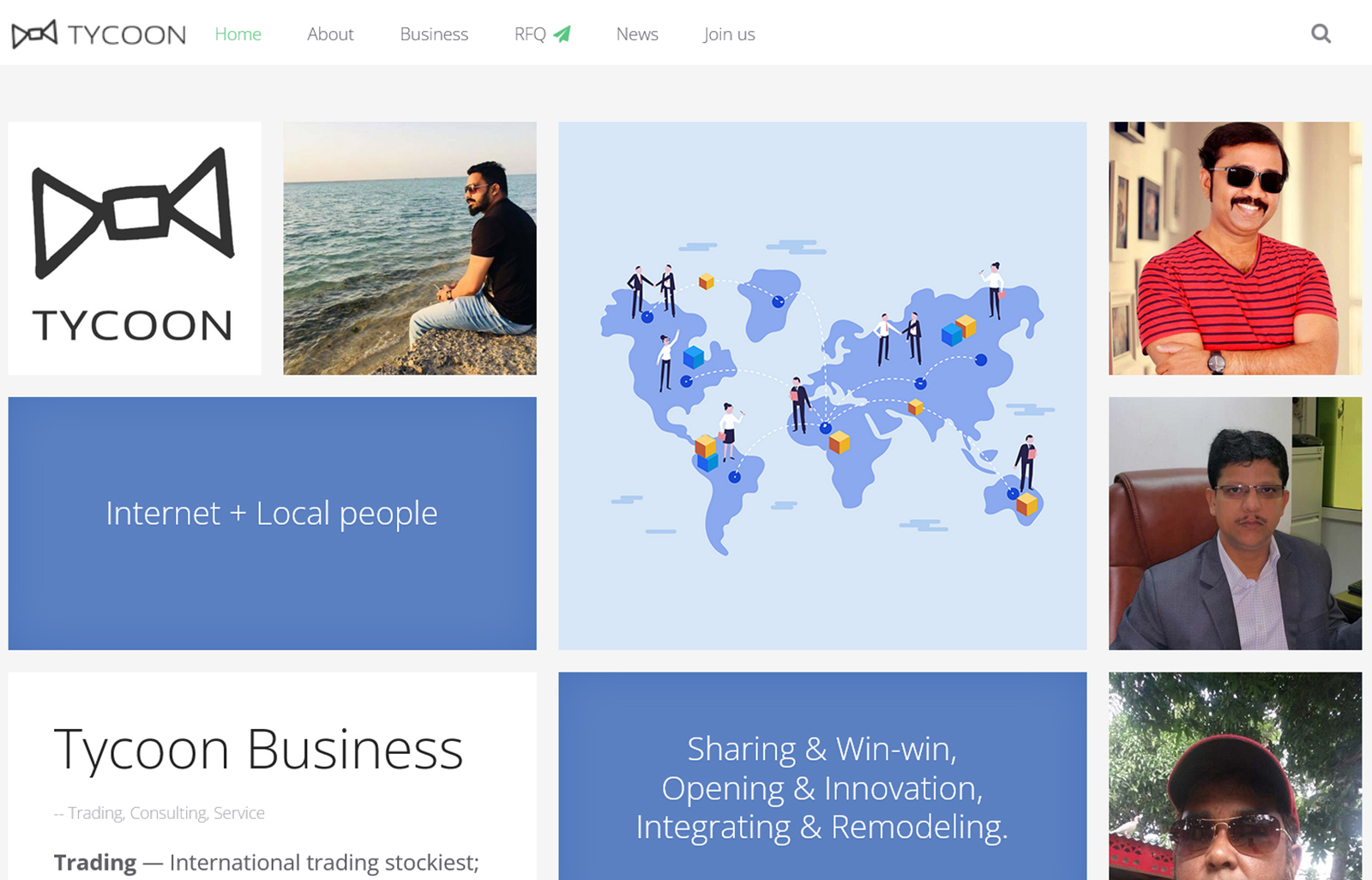
Task: Click the green paper plane icon next to RFQ
Action: tap(562, 33)
